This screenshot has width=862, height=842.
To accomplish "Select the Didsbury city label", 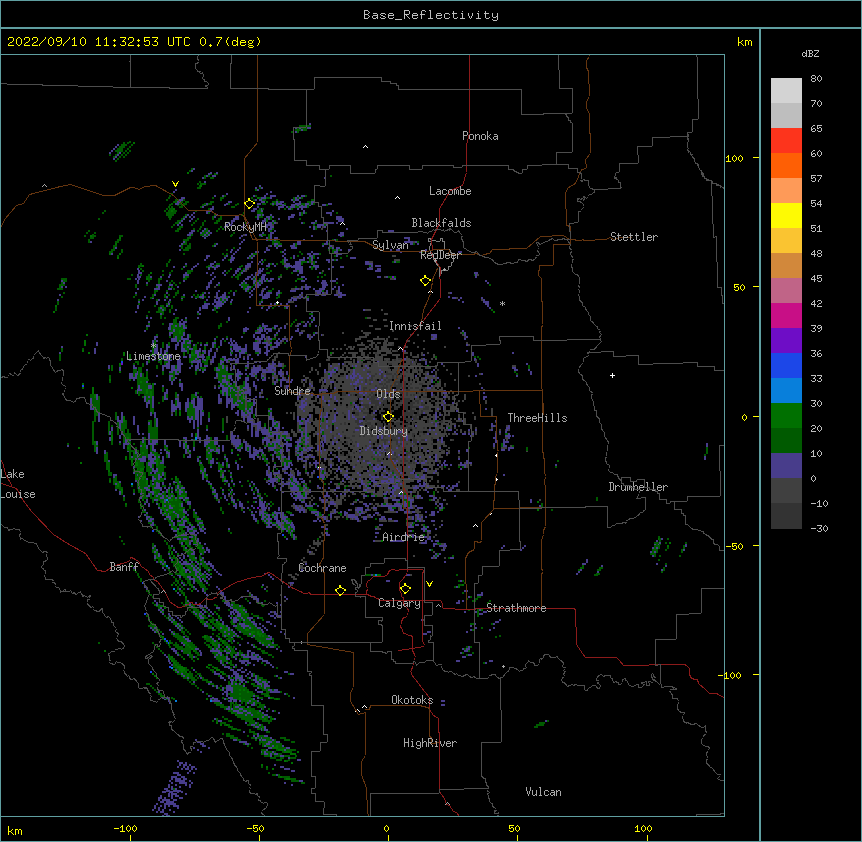I will pyautogui.click(x=384, y=431).
